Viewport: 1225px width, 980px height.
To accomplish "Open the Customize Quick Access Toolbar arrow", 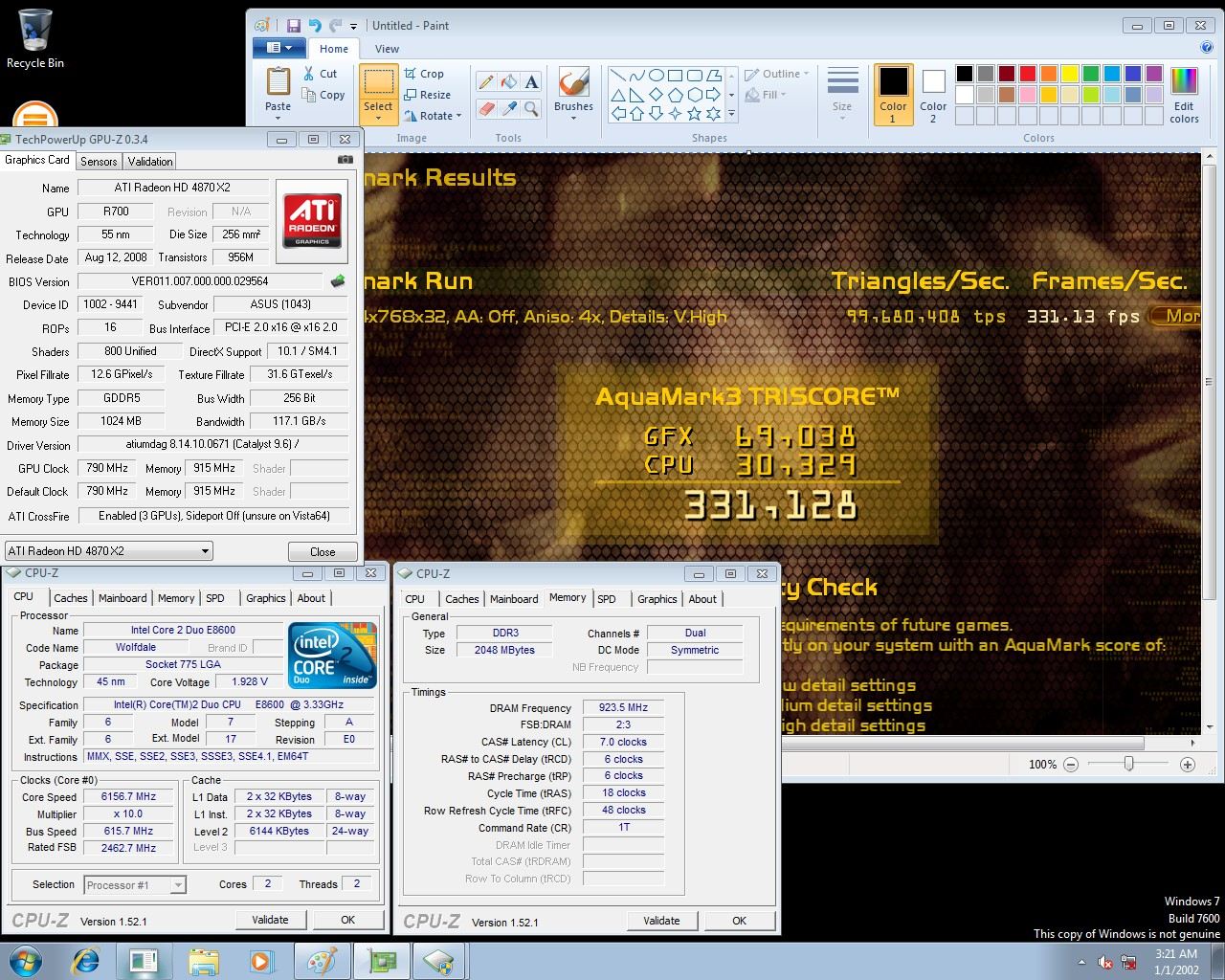I will tap(353, 27).
